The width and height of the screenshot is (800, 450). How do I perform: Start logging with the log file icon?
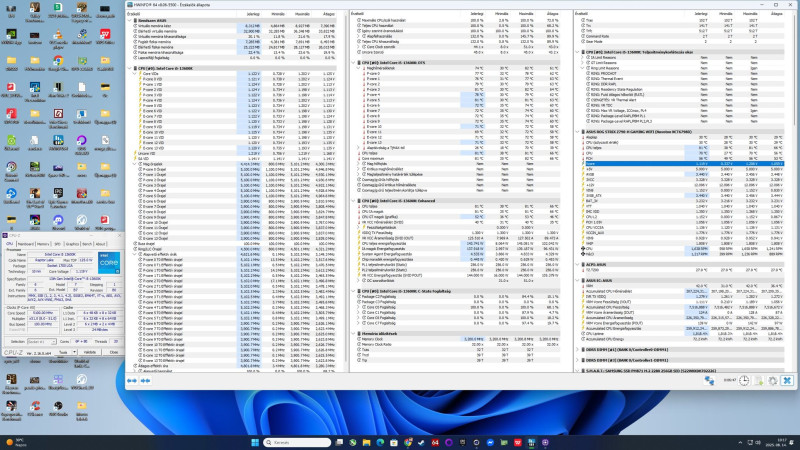tap(759, 381)
